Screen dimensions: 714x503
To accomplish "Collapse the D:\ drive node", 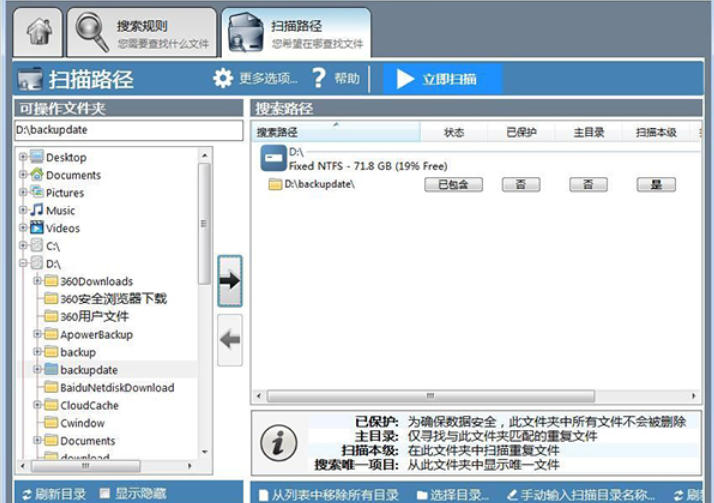I will coord(23,263).
